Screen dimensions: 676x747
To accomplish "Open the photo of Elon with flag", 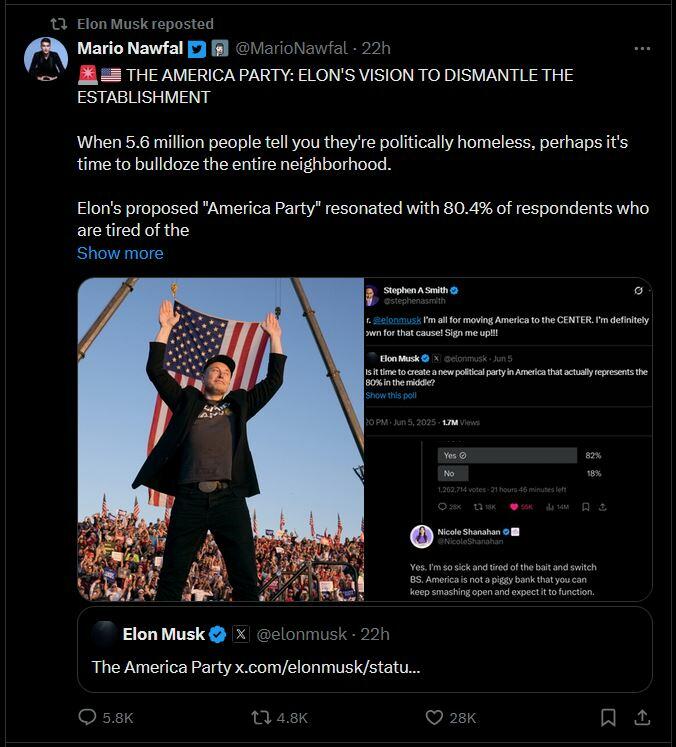I will coord(220,439).
